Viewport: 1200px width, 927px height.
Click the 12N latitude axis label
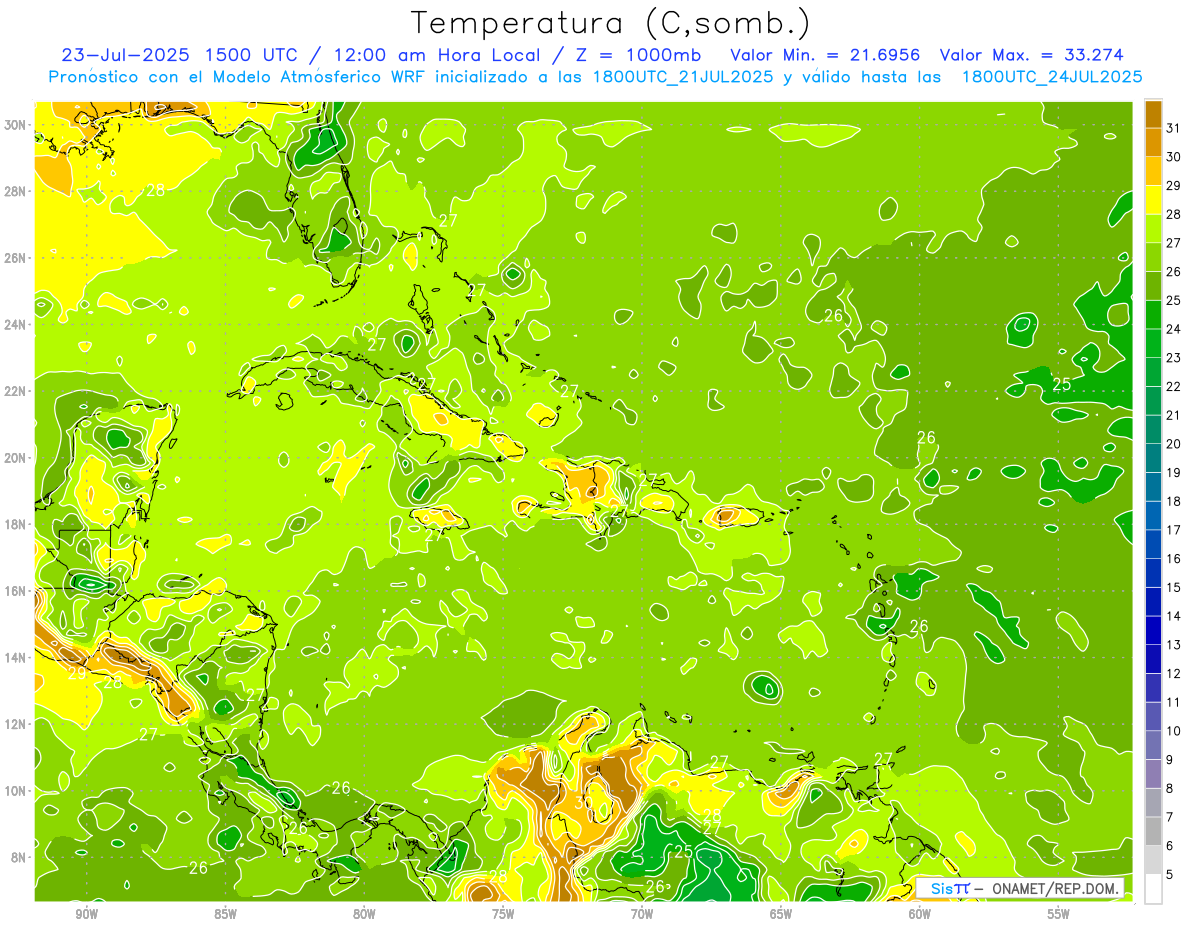[17, 724]
